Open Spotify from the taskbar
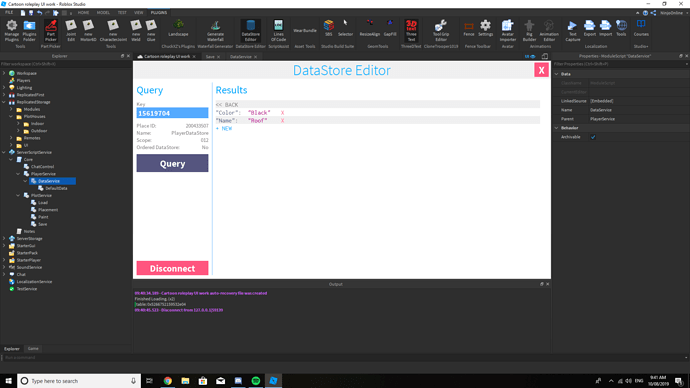Viewport: 690px width, 388px height. (256, 381)
